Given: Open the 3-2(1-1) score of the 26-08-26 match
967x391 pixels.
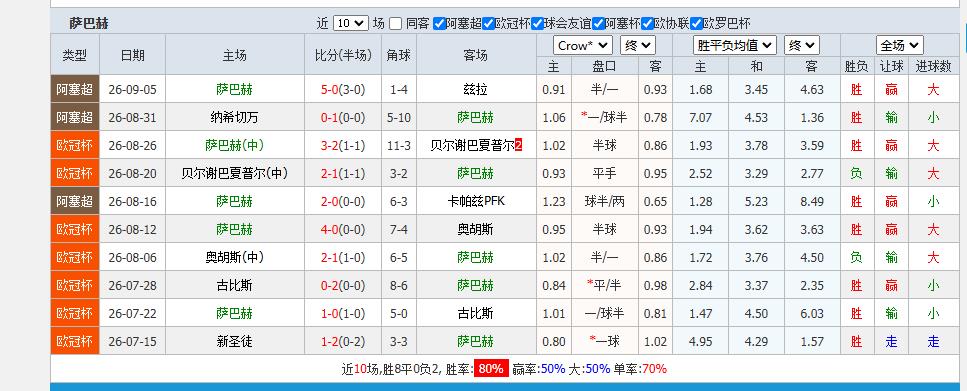Looking at the screenshot, I should [343, 146].
